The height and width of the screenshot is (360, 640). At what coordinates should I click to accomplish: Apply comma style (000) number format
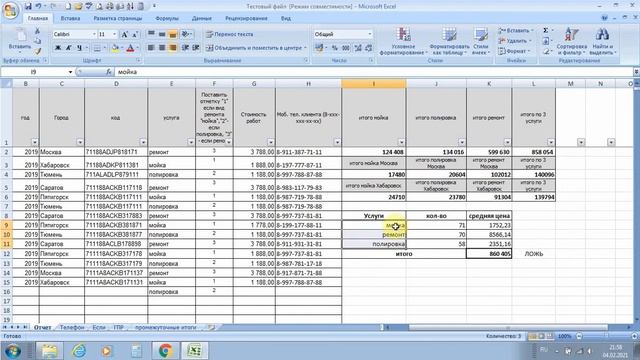[x=346, y=48]
